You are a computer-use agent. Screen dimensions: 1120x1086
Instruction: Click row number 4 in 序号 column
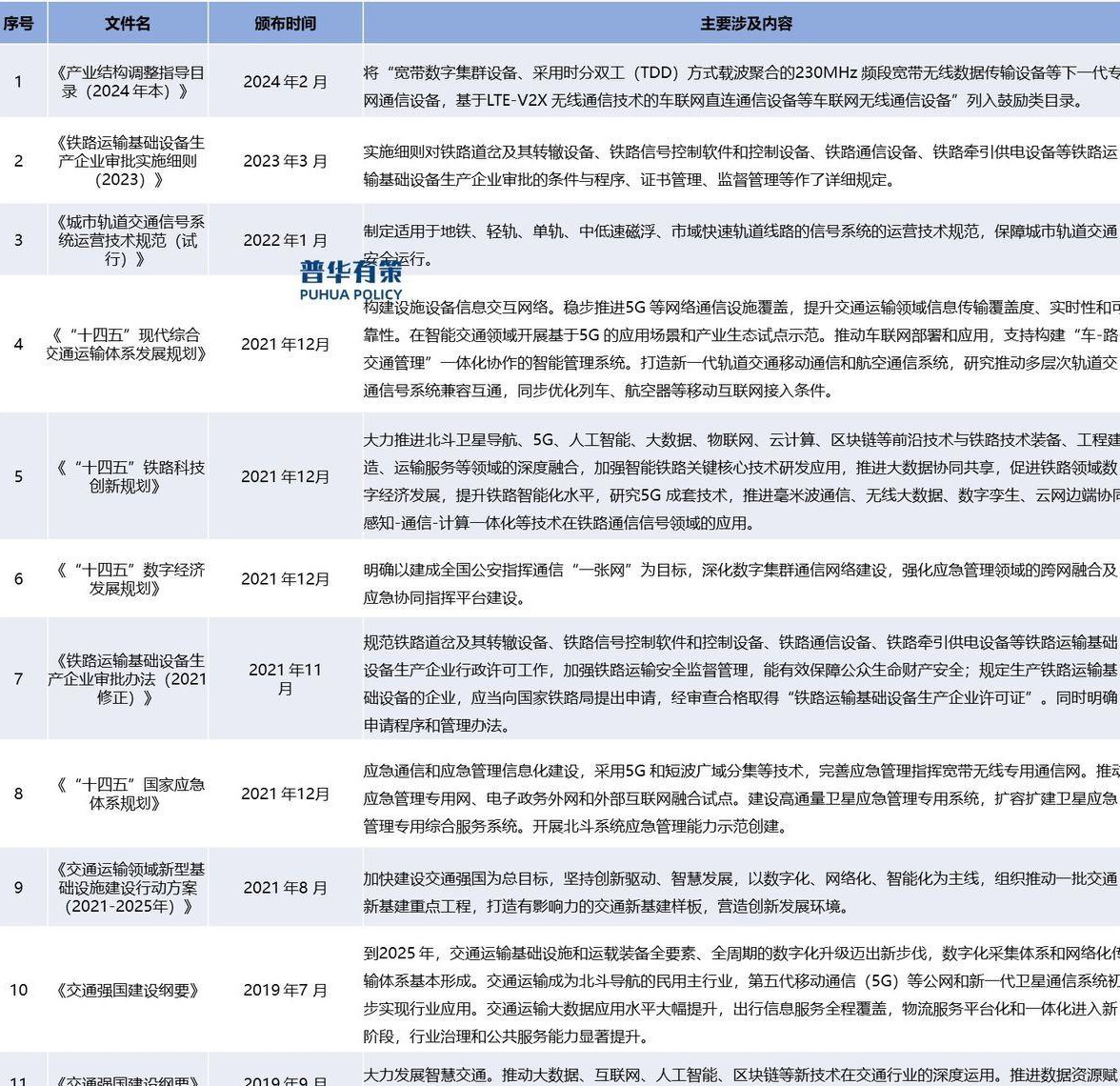pyautogui.click(x=19, y=345)
